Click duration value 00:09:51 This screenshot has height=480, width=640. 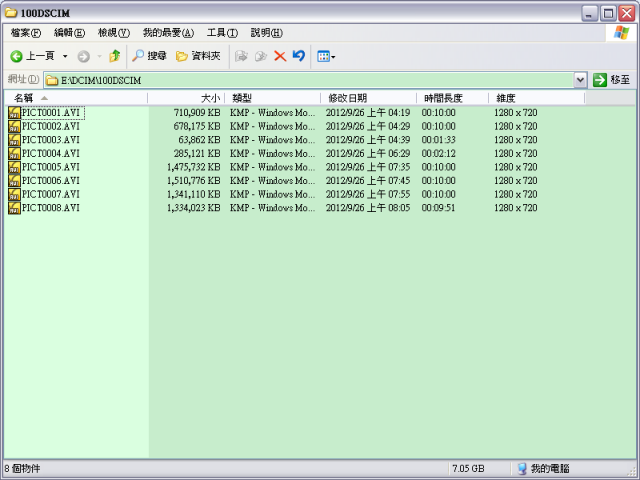click(439, 208)
